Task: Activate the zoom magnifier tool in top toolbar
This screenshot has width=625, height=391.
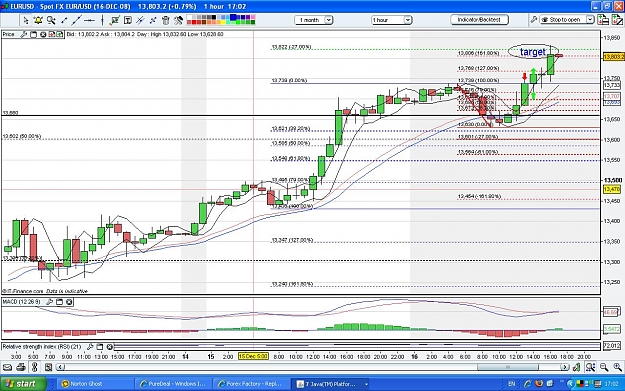Action: tap(51, 20)
